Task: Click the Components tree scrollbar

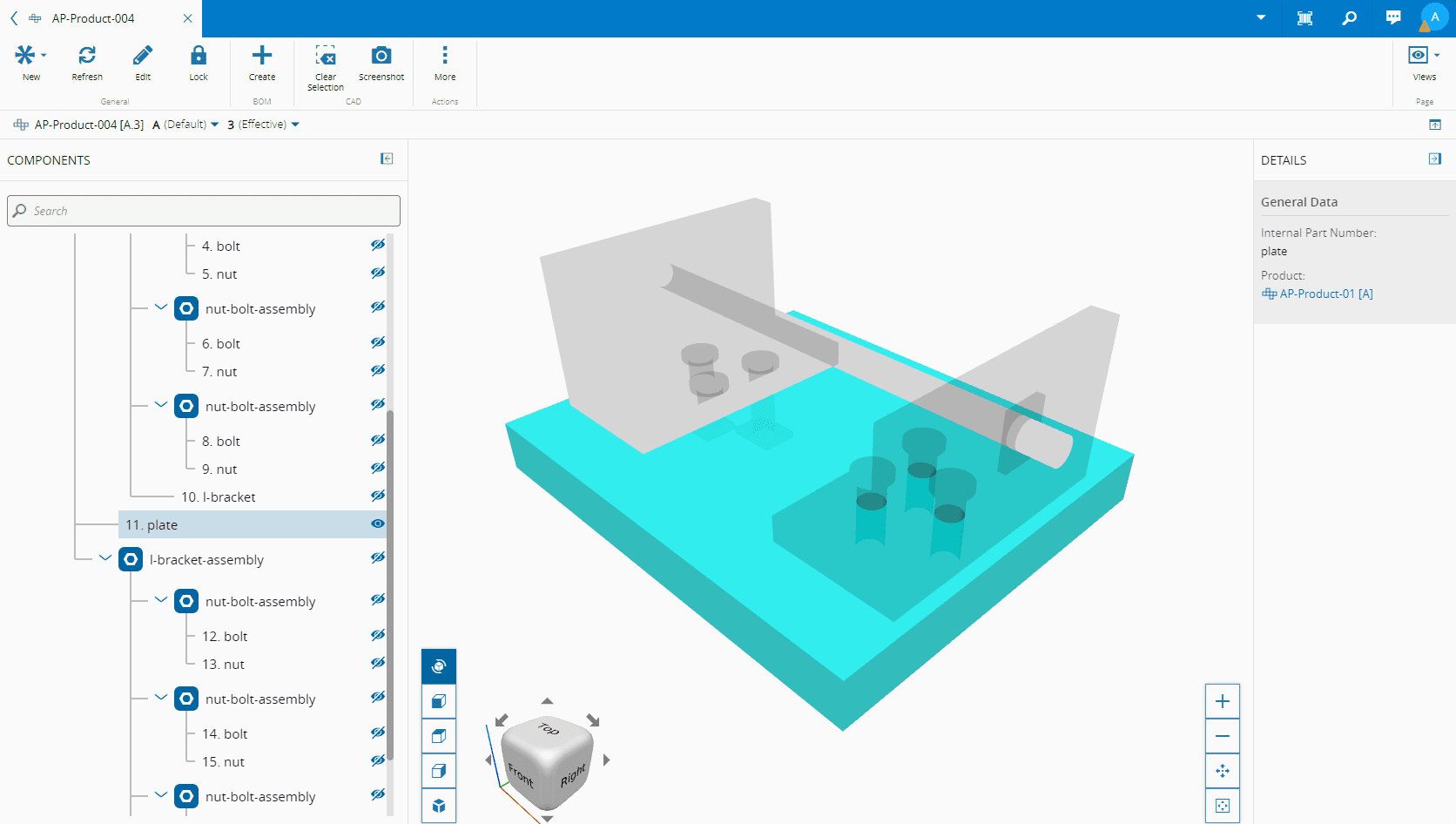Action: point(390,584)
